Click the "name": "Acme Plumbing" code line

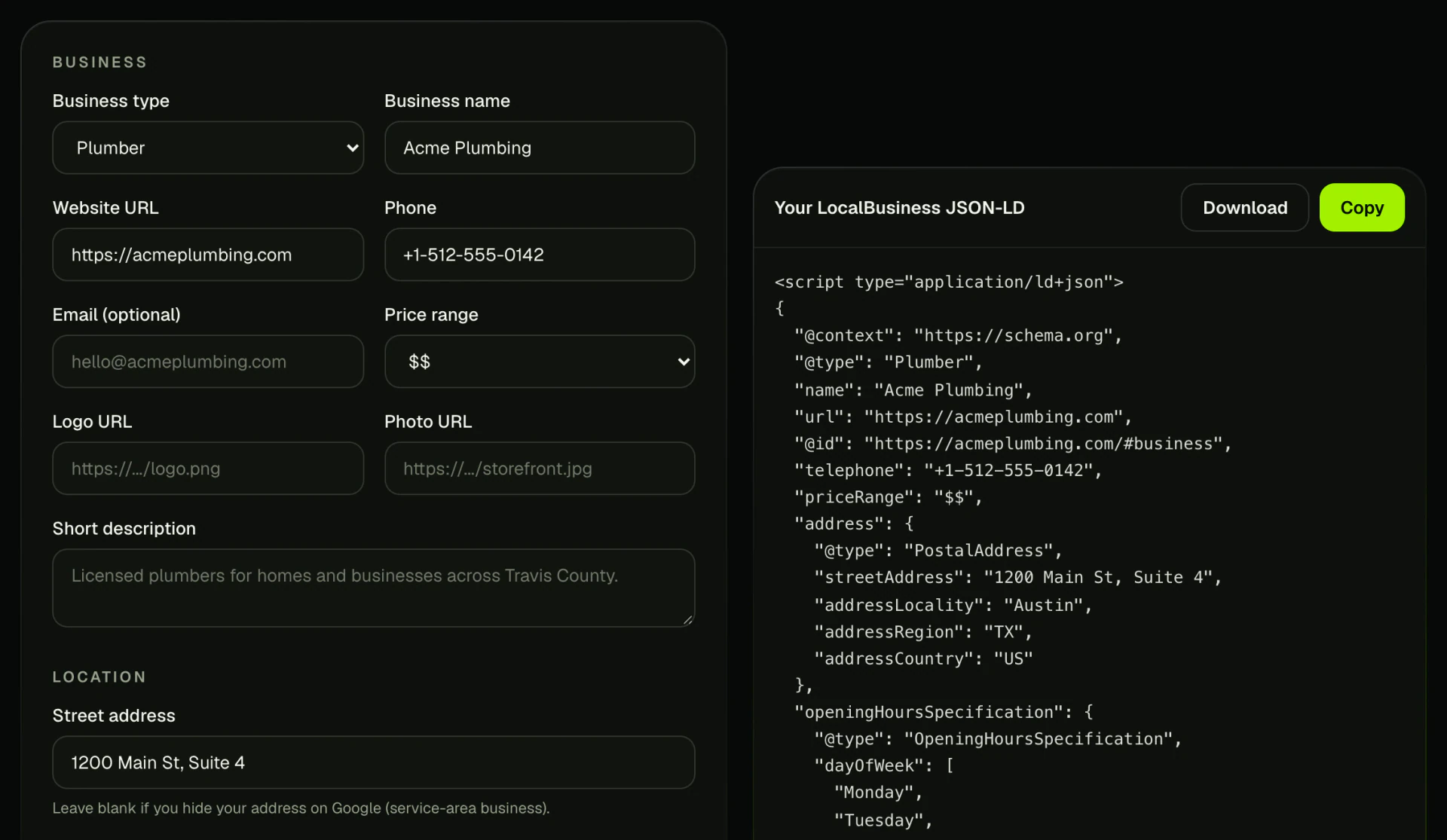[x=913, y=390]
